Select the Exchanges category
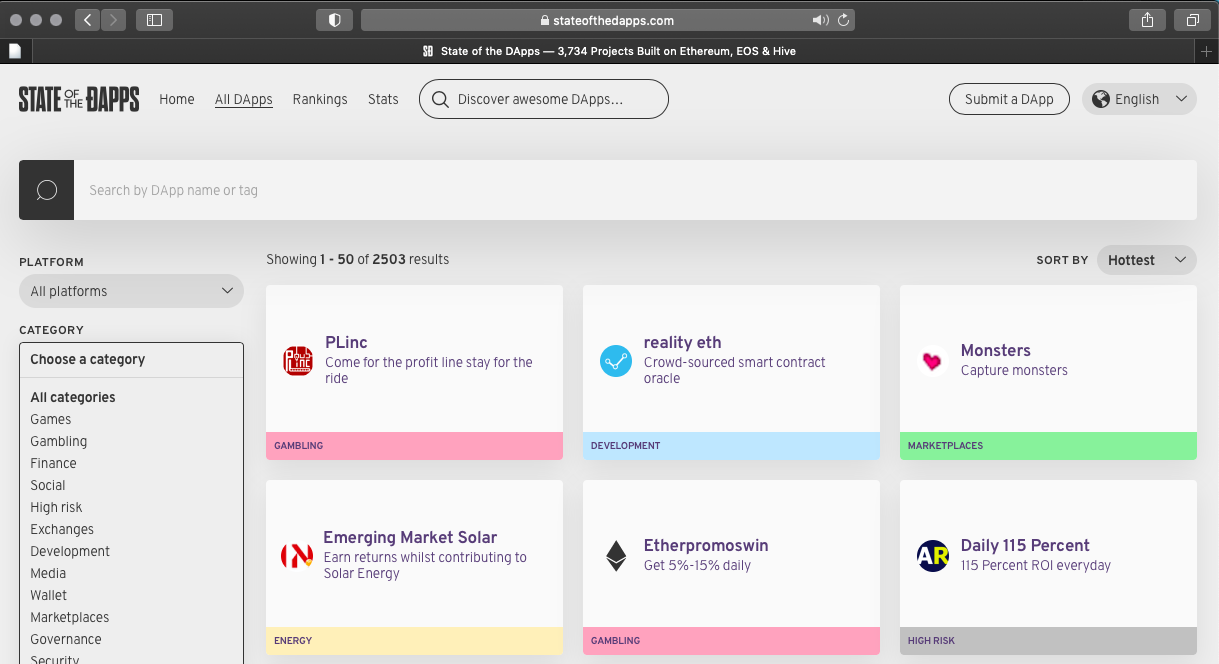1219x664 pixels. click(x=62, y=529)
